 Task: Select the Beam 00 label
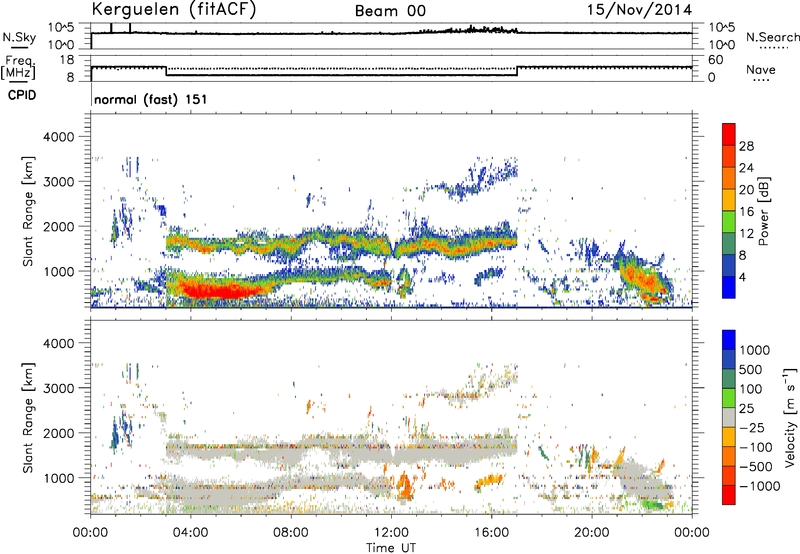click(390, 11)
